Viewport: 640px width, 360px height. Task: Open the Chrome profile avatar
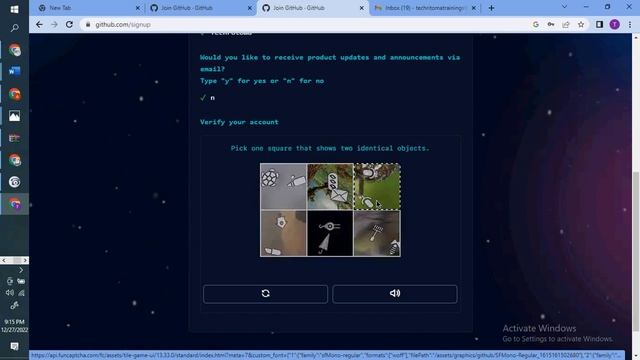point(614,24)
